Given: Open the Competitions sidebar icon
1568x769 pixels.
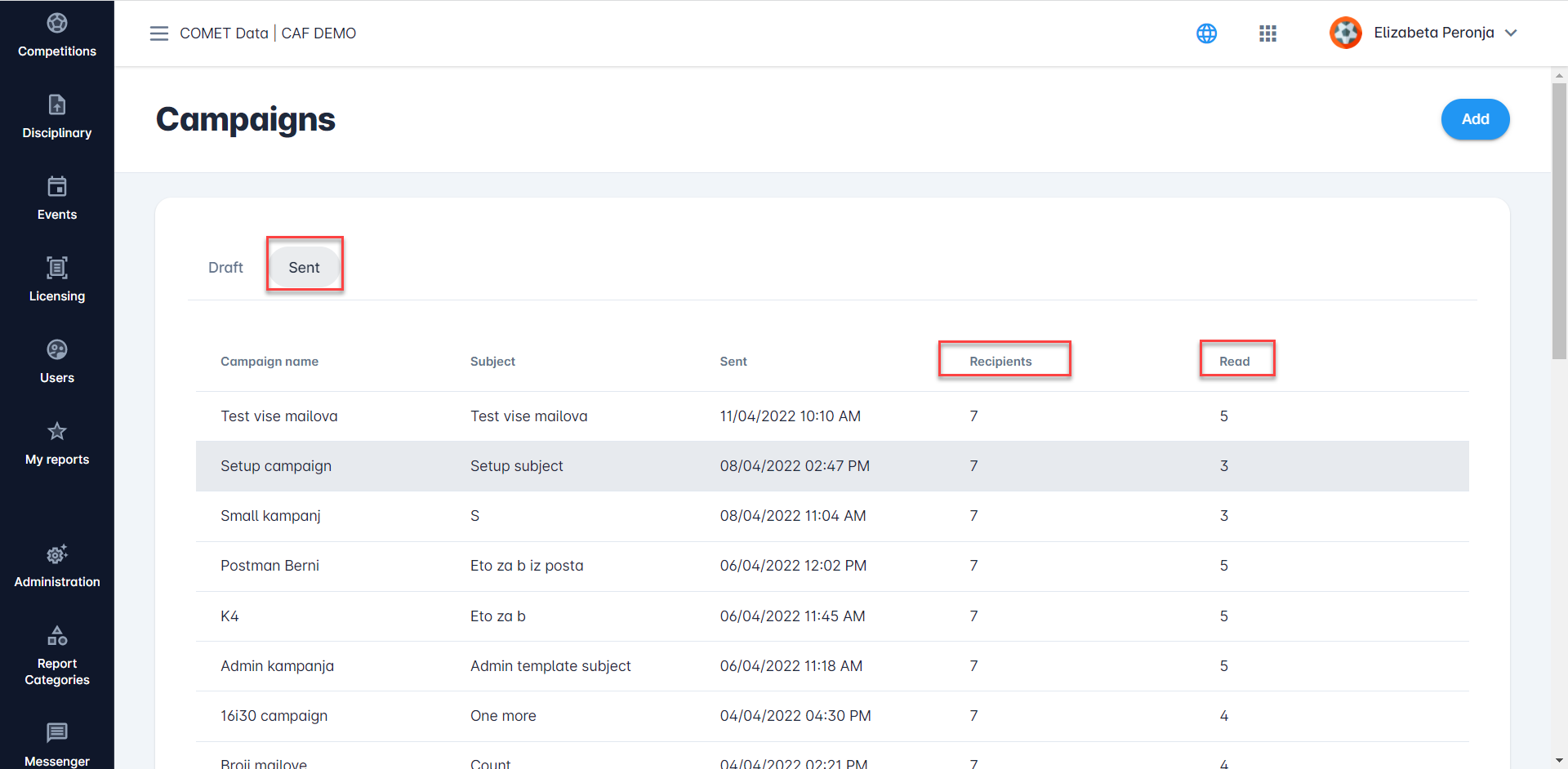Looking at the screenshot, I should (57, 24).
